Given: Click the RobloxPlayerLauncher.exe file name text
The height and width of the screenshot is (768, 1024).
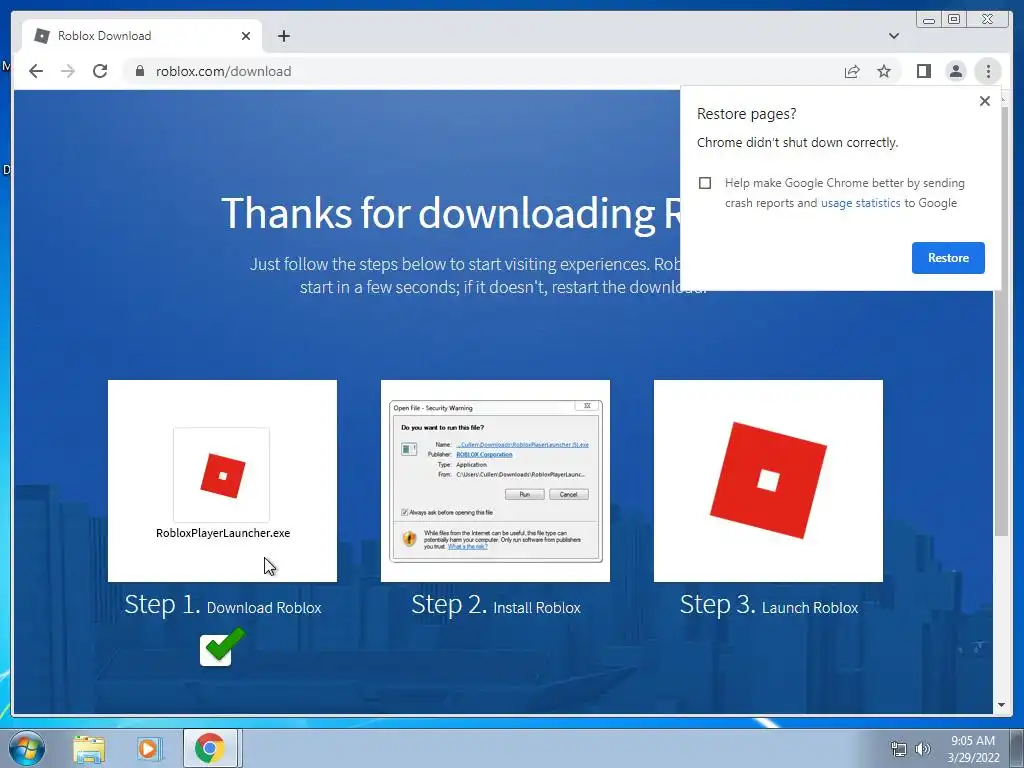Looking at the screenshot, I should [x=223, y=533].
